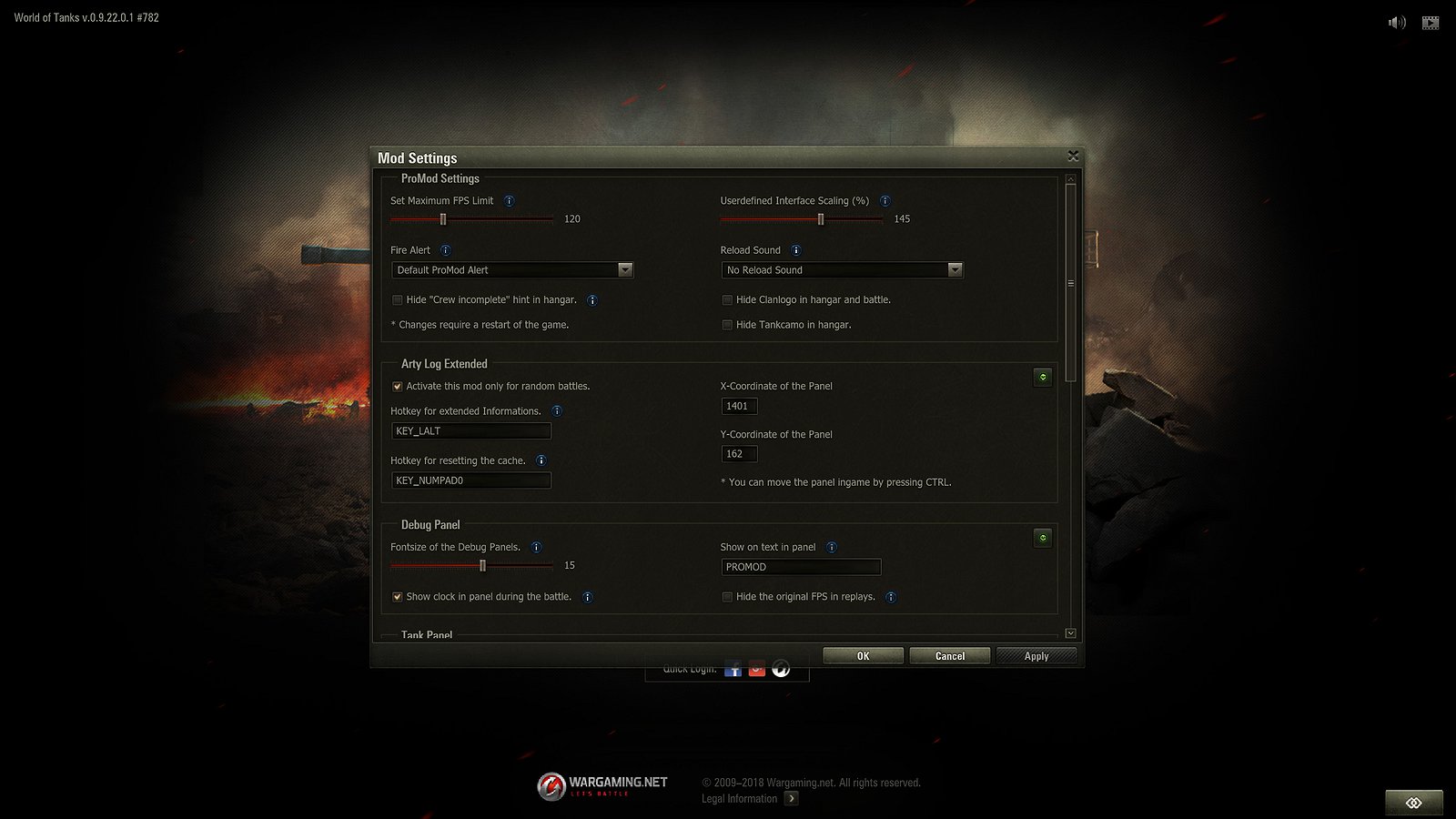Click the World of Tanks version text
1456x819 pixels.
(86, 17)
